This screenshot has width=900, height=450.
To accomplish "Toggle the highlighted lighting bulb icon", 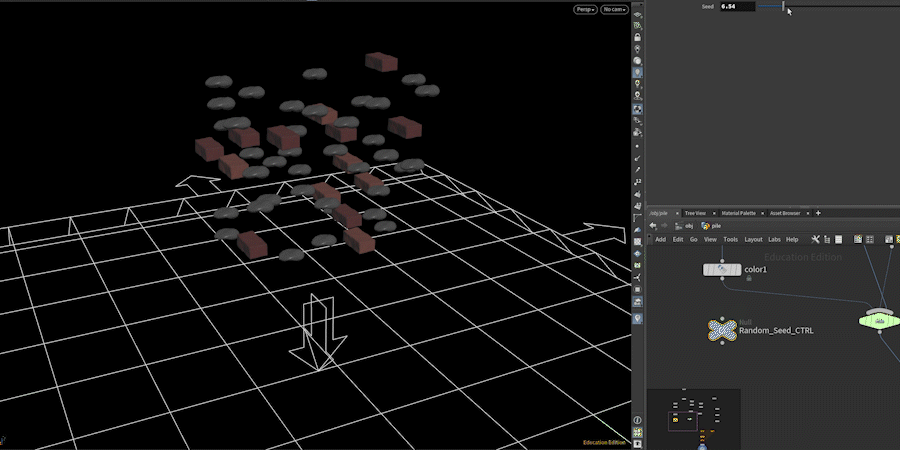I will point(638,73).
